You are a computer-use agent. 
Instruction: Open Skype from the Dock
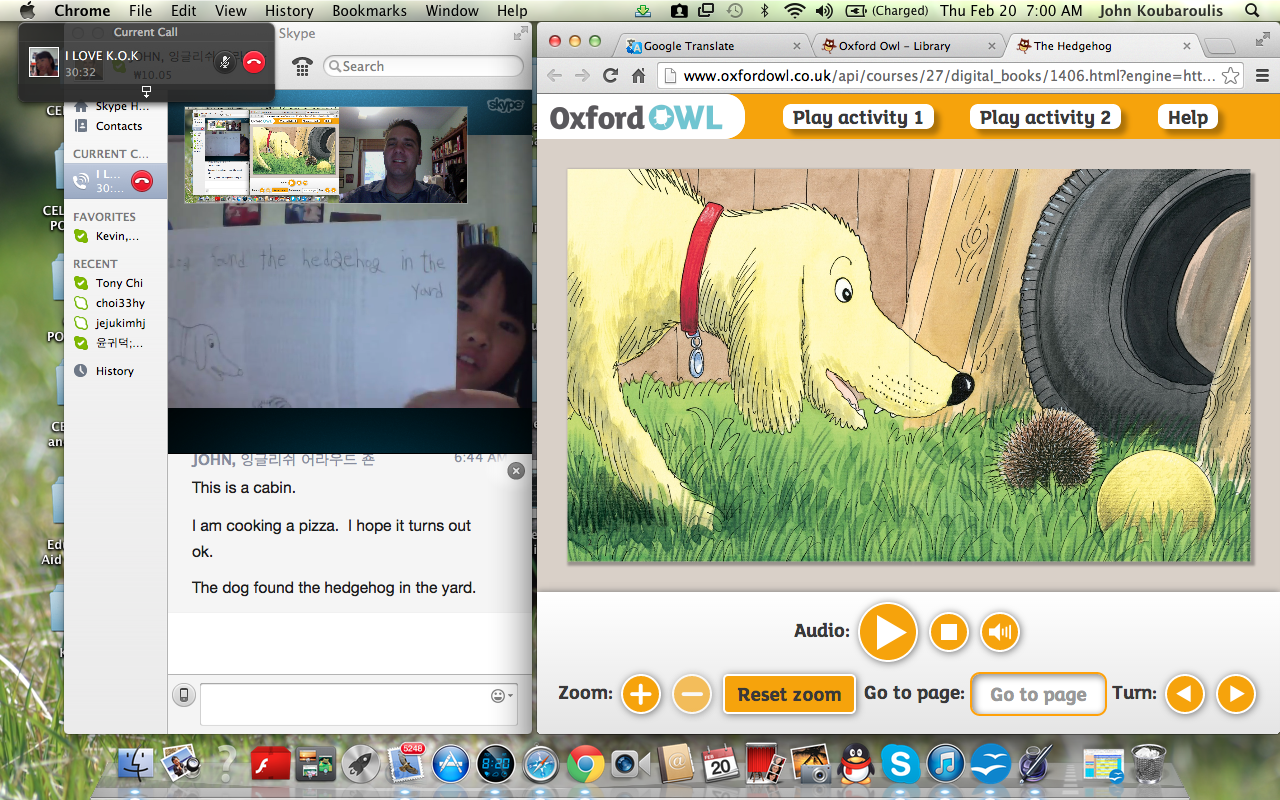click(x=899, y=765)
